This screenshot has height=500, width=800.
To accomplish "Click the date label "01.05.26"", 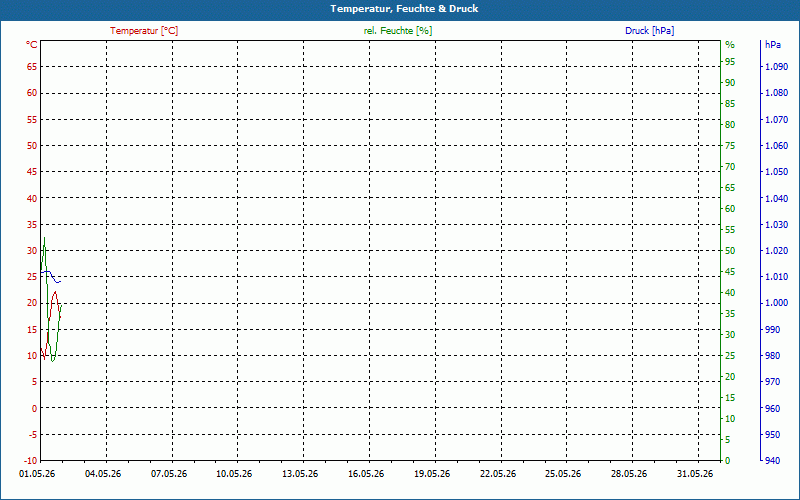I will point(37,474).
